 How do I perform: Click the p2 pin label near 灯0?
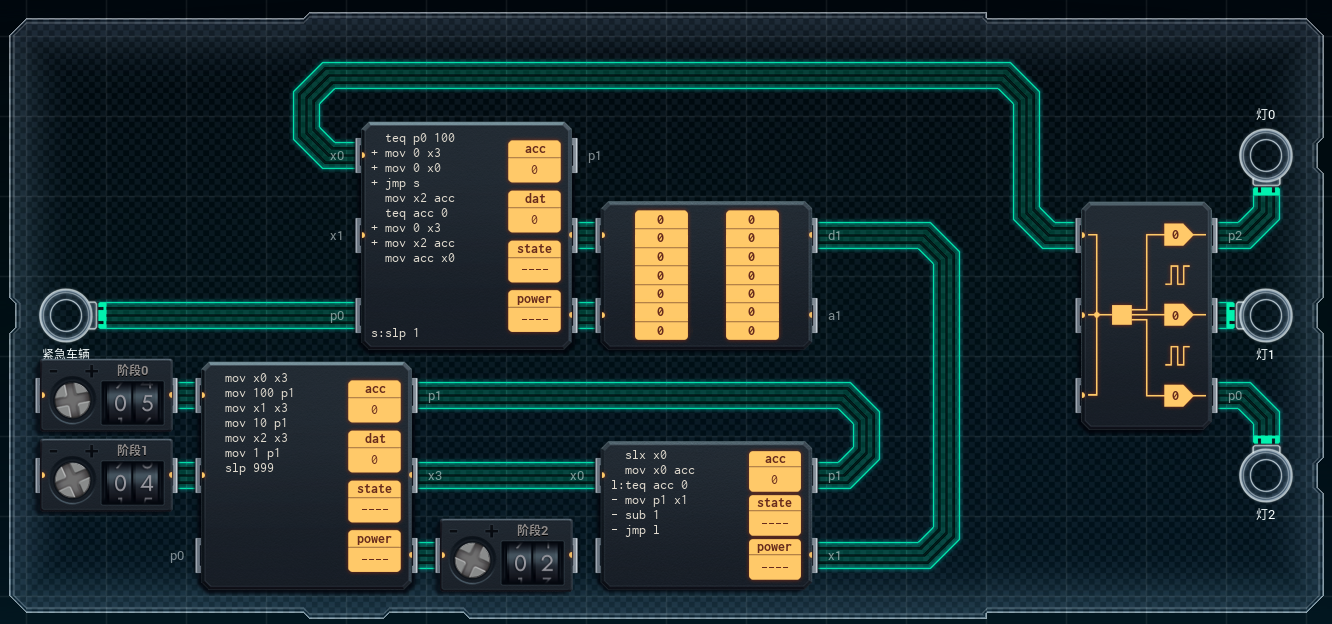click(x=1236, y=236)
